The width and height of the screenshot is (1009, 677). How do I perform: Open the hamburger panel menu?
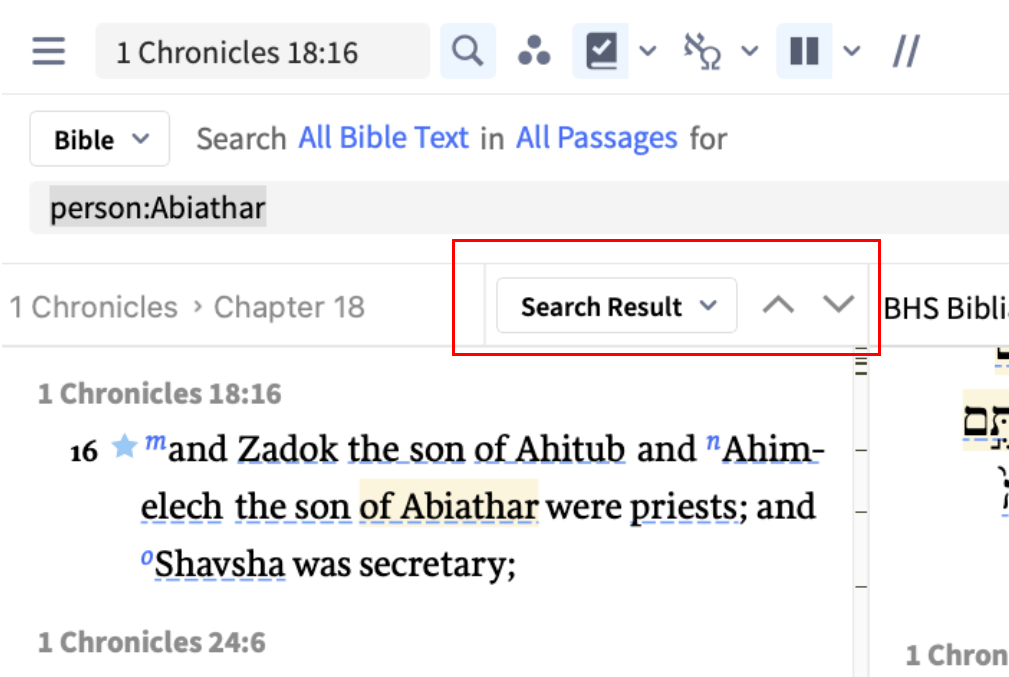click(48, 51)
